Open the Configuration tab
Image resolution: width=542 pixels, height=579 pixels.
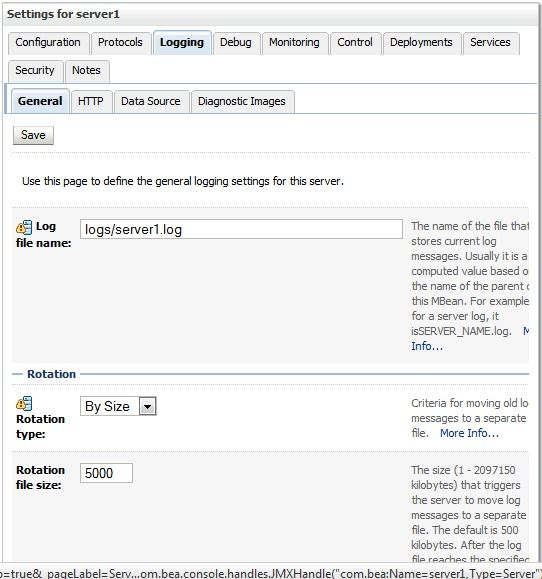coord(48,43)
